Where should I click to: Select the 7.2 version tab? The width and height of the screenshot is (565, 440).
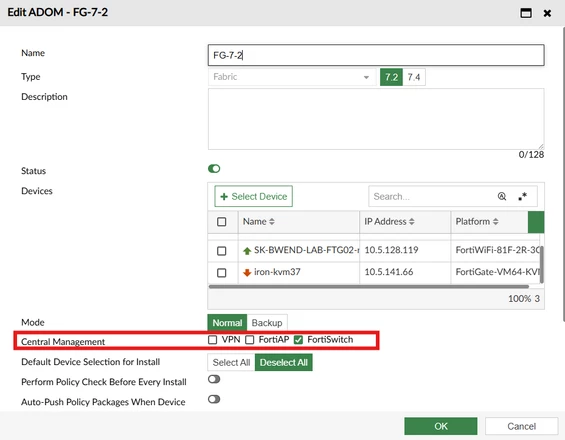click(x=391, y=77)
